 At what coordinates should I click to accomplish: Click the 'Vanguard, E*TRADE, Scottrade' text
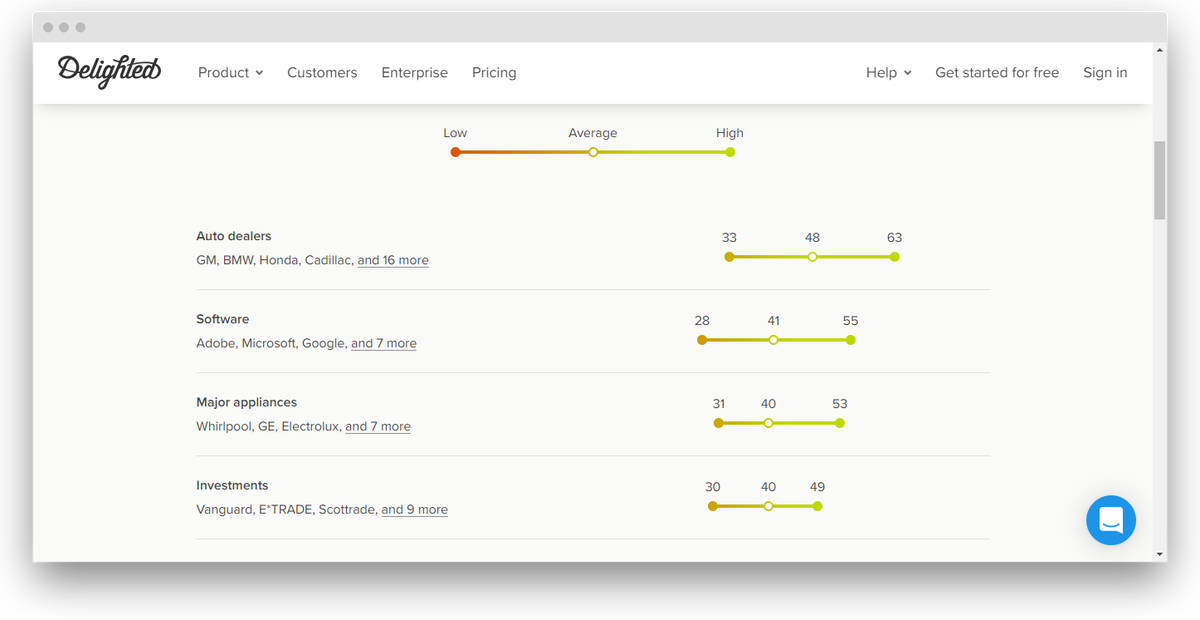286,509
